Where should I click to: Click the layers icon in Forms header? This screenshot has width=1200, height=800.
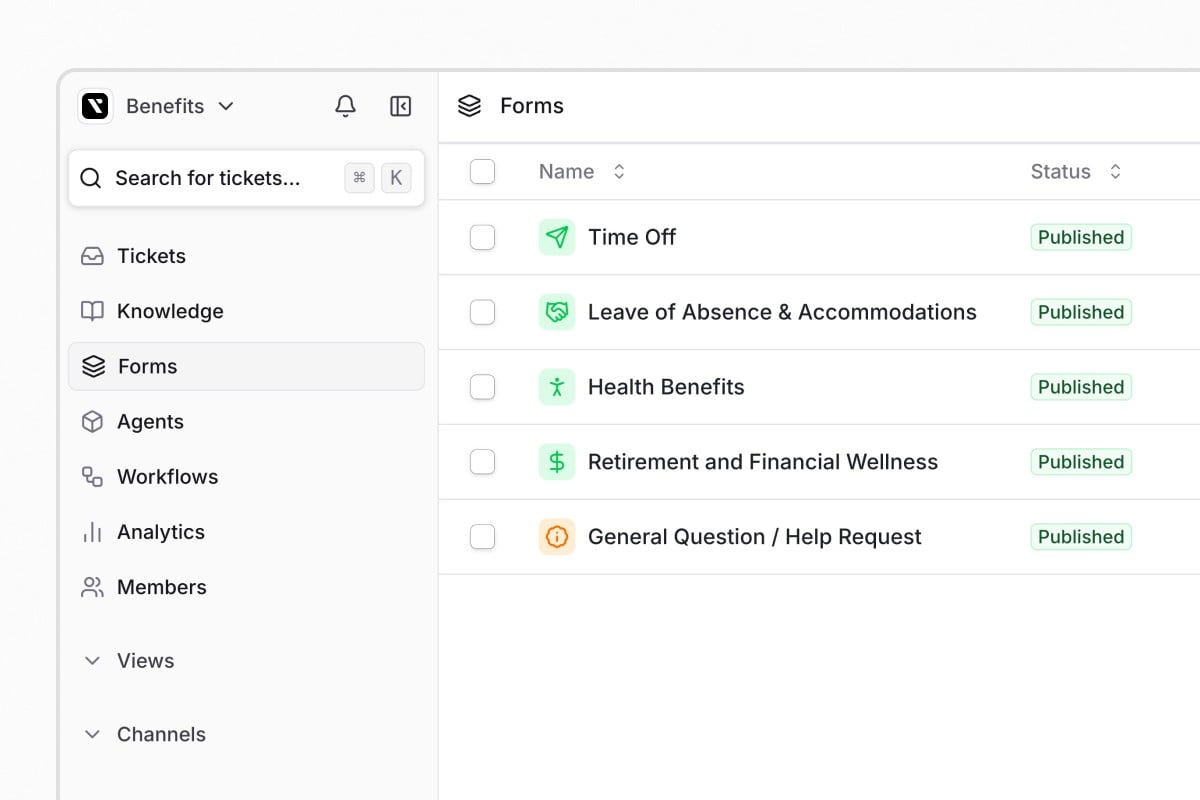click(x=469, y=106)
